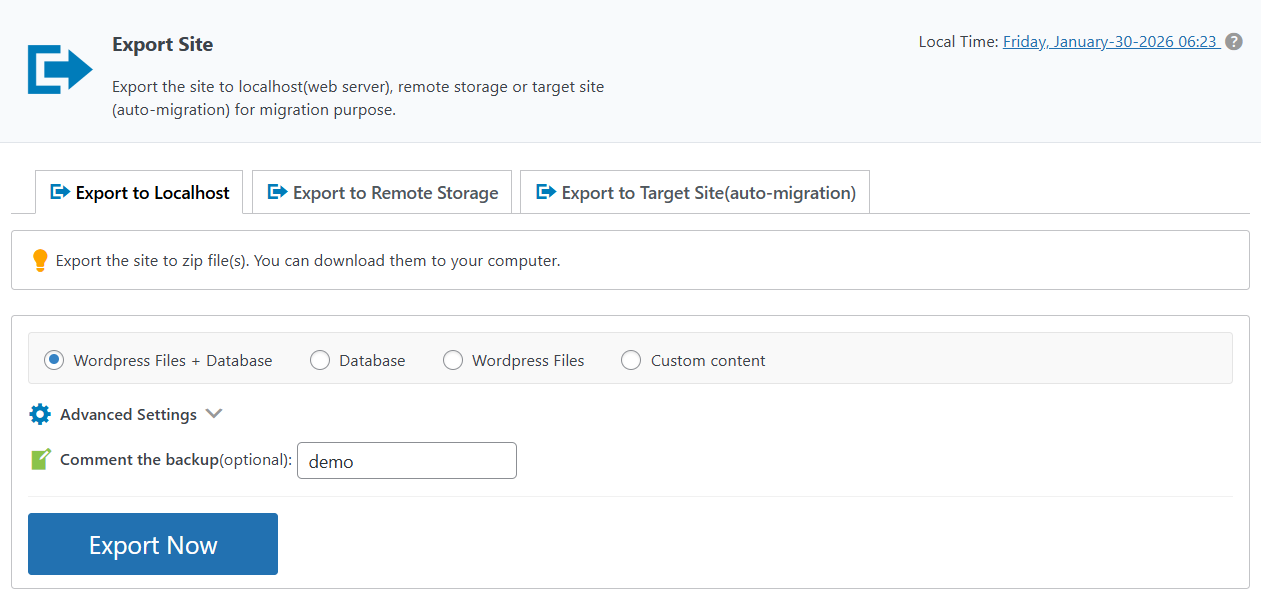Expand the chevron next to Advanced Settings
This screenshot has height=599, width=1261.
213,413
